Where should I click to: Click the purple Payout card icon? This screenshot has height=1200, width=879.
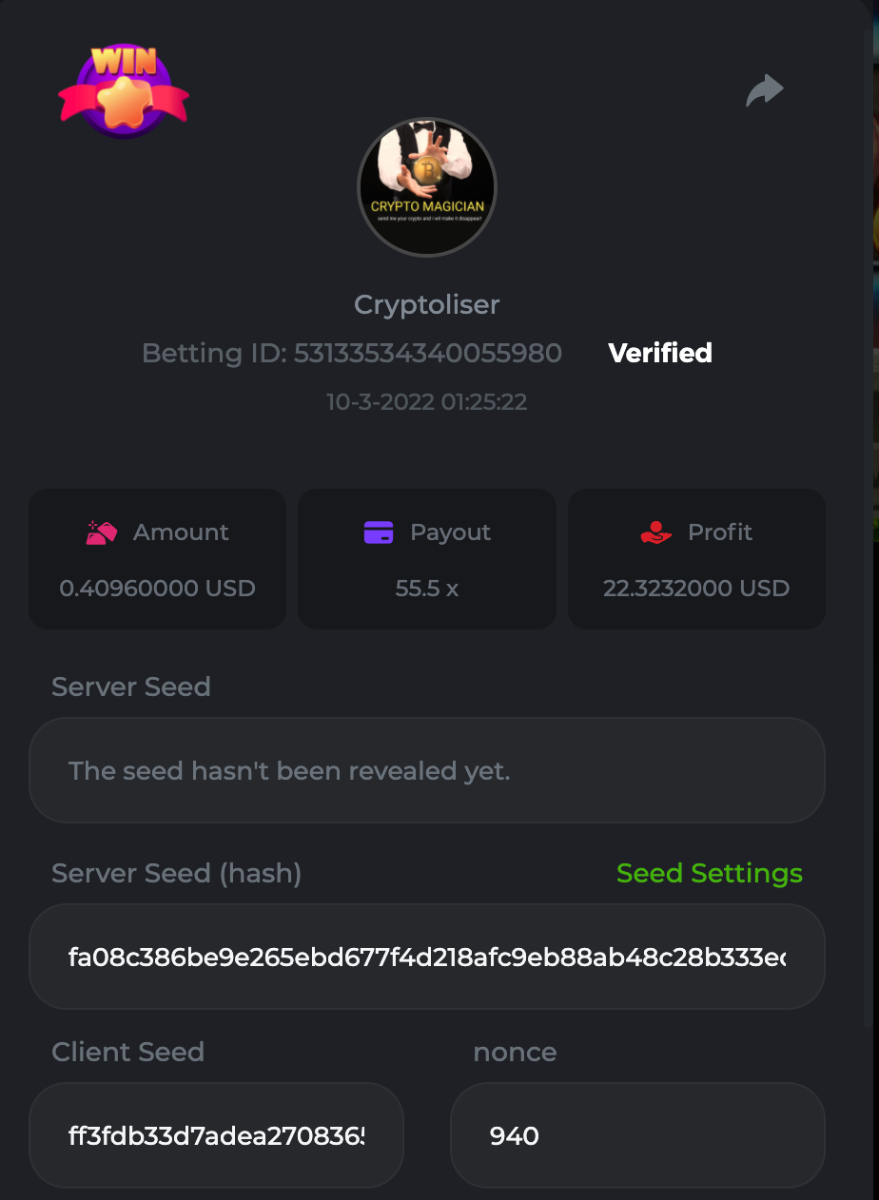378,532
